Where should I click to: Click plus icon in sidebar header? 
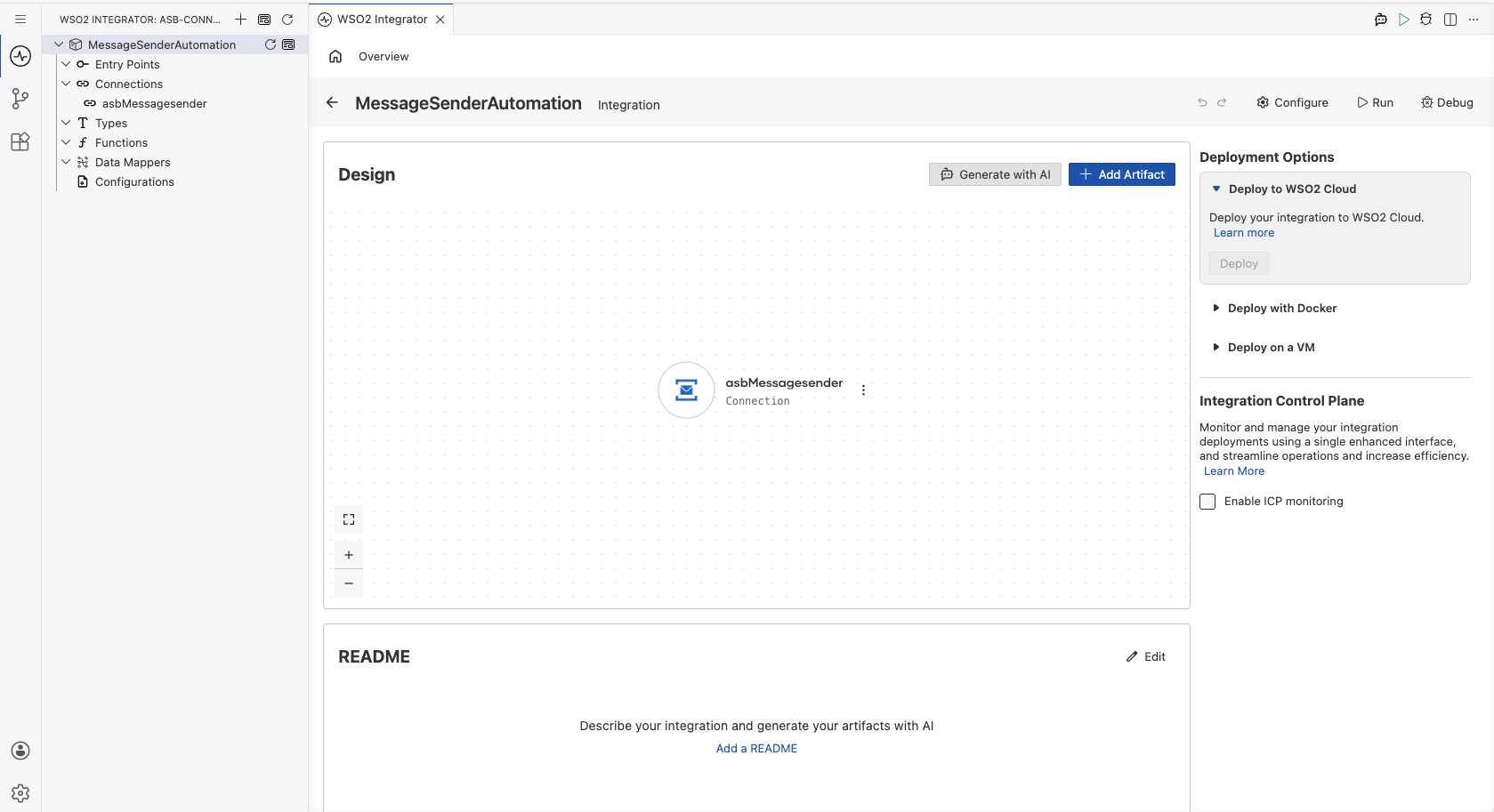[240, 19]
